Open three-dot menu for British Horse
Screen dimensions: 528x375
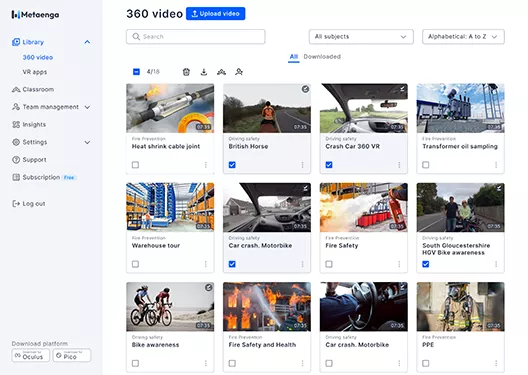302,165
